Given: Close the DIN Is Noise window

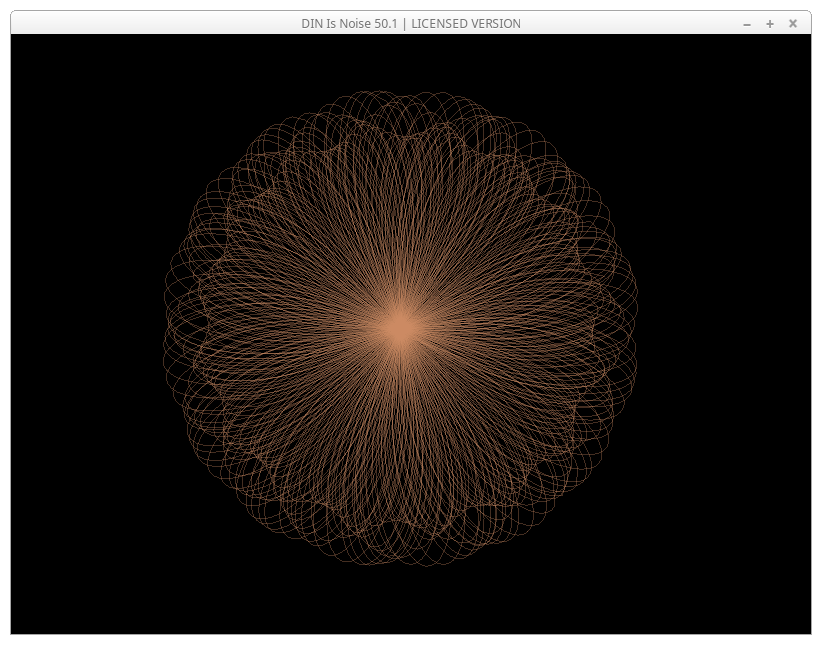Looking at the screenshot, I should point(793,23).
